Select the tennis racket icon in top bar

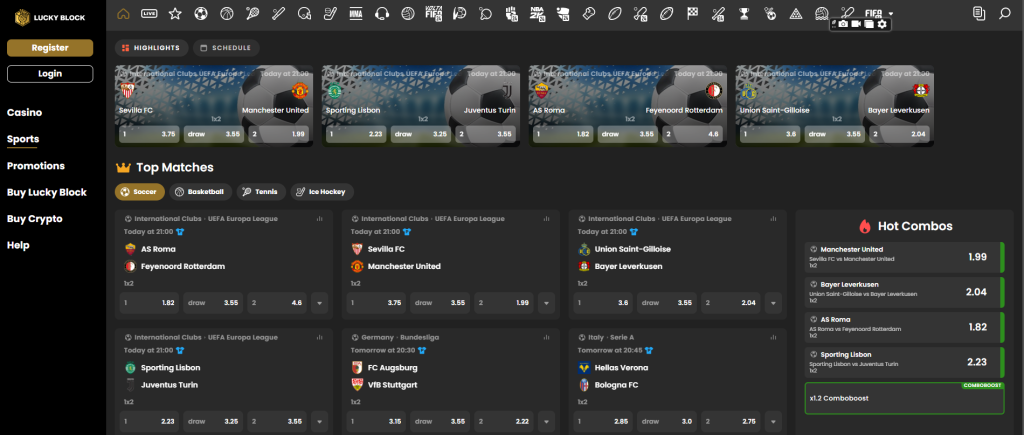(x=253, y=13)
